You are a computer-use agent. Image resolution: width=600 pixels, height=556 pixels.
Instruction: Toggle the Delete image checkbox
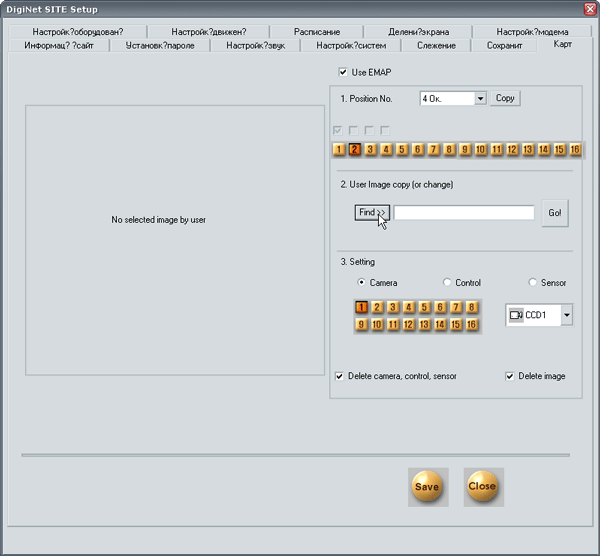pyautogui.click(x=510, y=376)
